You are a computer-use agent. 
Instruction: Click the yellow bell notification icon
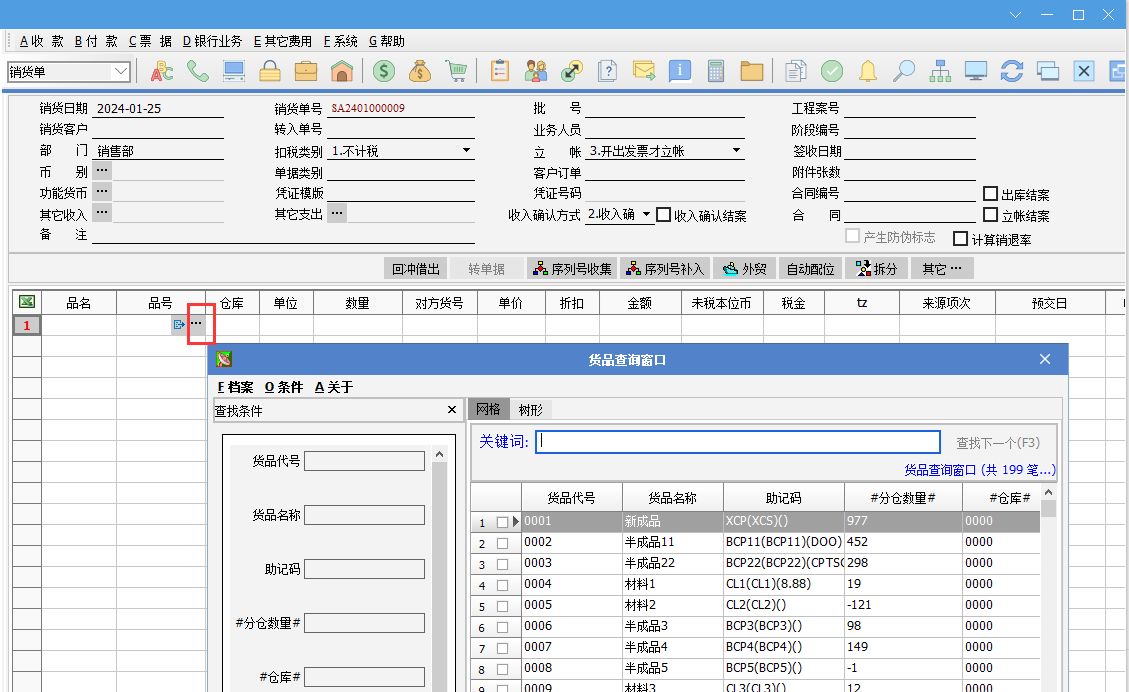point(868,71)
